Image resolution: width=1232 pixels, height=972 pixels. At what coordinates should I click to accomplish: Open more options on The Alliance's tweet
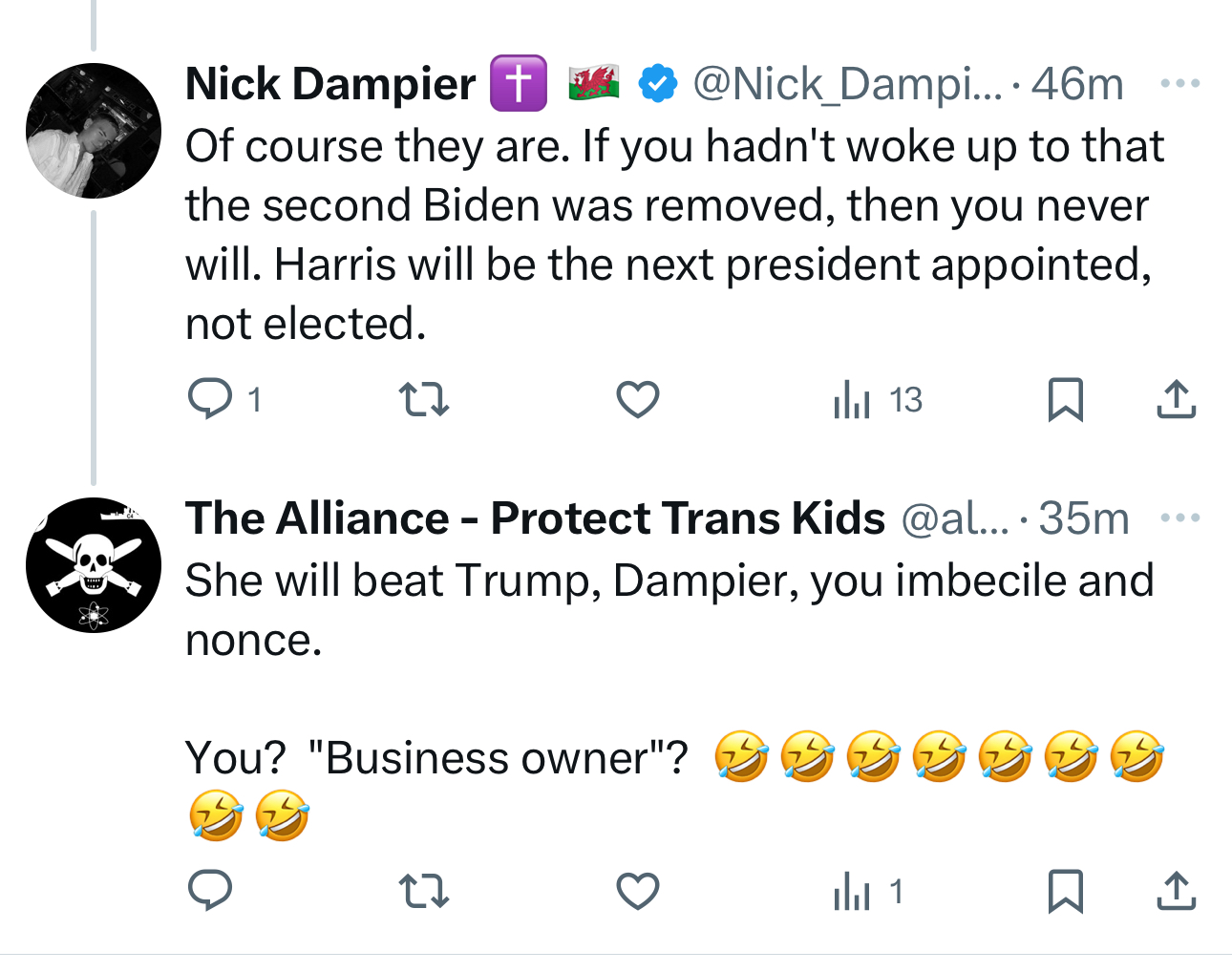pyautogui.click(x=1179, y=518)
